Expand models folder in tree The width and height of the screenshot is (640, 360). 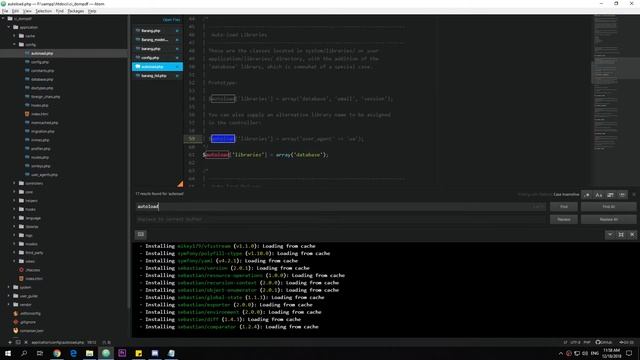14,244
